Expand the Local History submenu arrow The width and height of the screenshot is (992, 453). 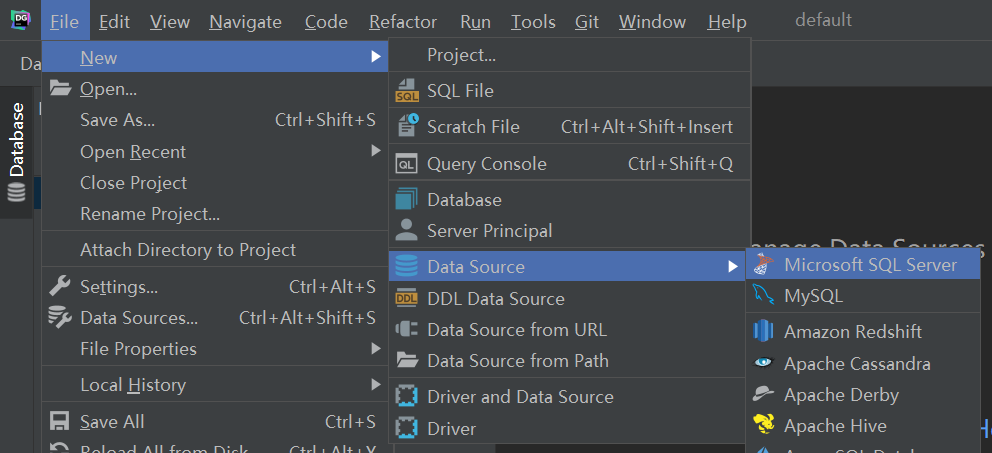point(376,384)
